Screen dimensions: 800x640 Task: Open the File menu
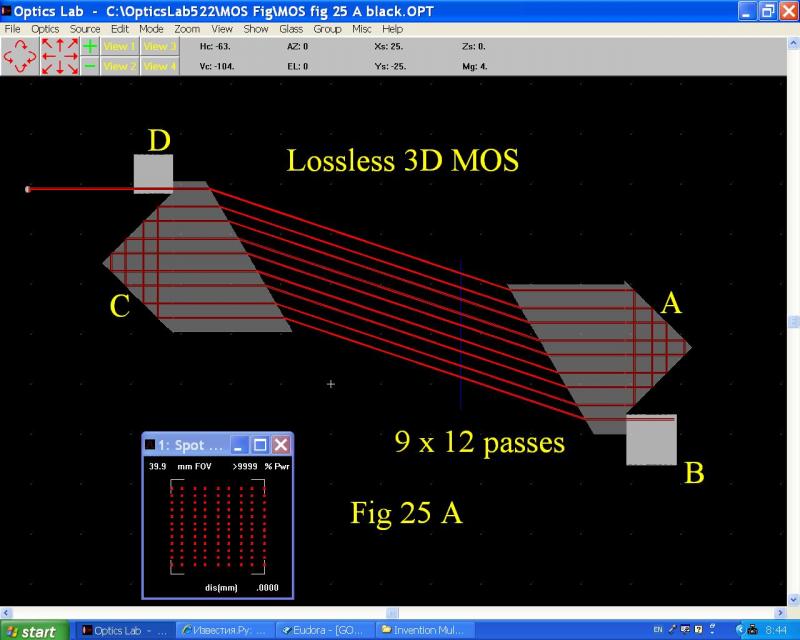[x=12, y=29]
